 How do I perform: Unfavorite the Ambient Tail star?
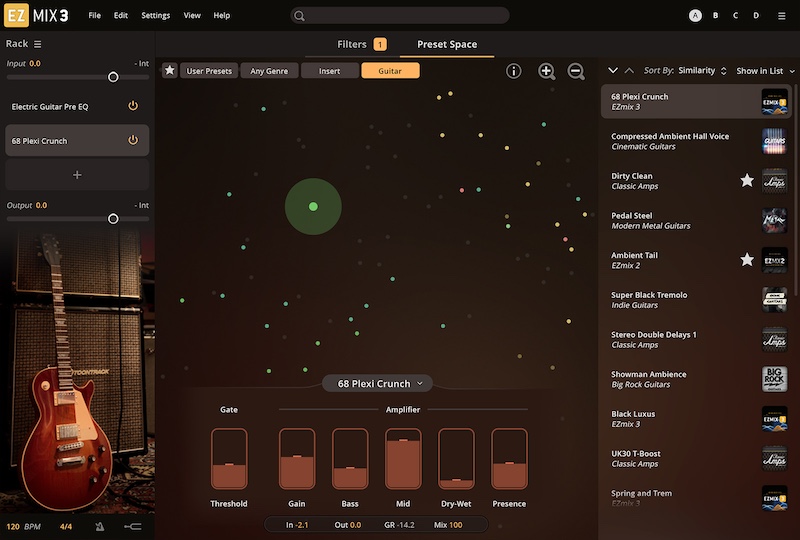(747, 260)
